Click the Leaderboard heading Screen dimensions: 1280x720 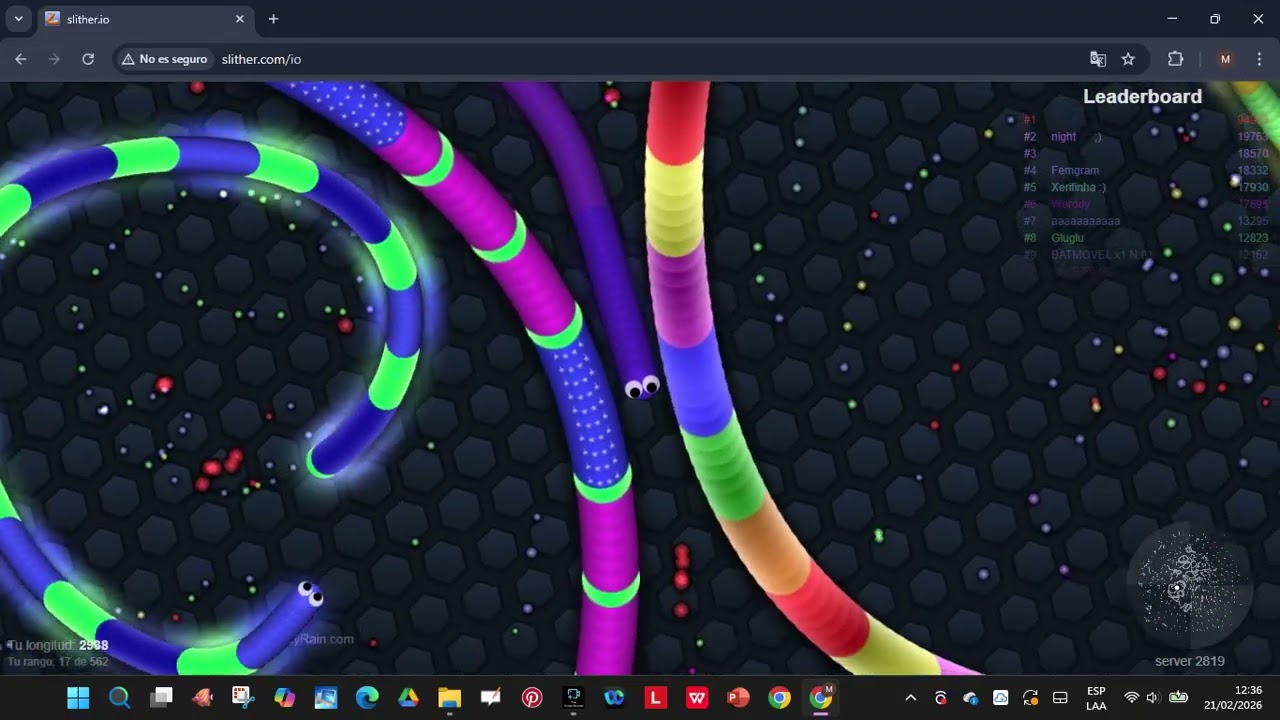(x=1142, y=96)
